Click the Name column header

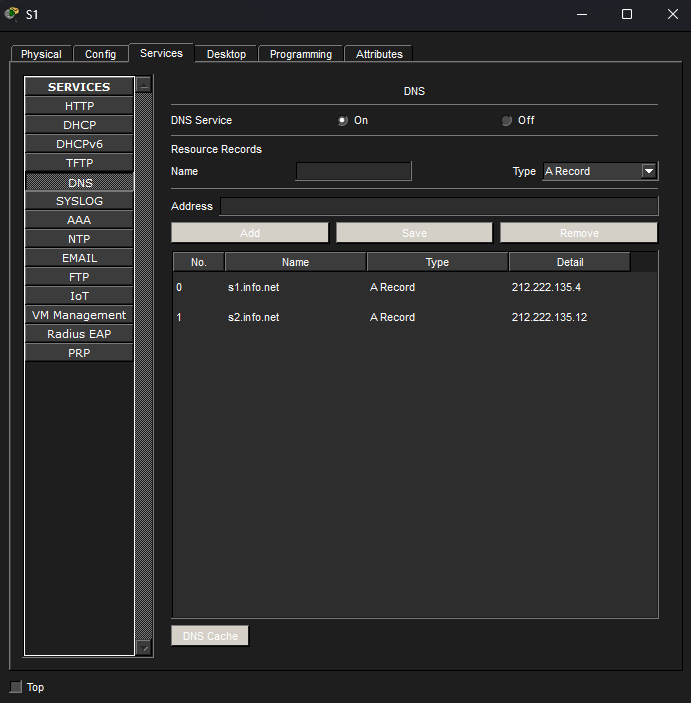(x=296, y=262)
